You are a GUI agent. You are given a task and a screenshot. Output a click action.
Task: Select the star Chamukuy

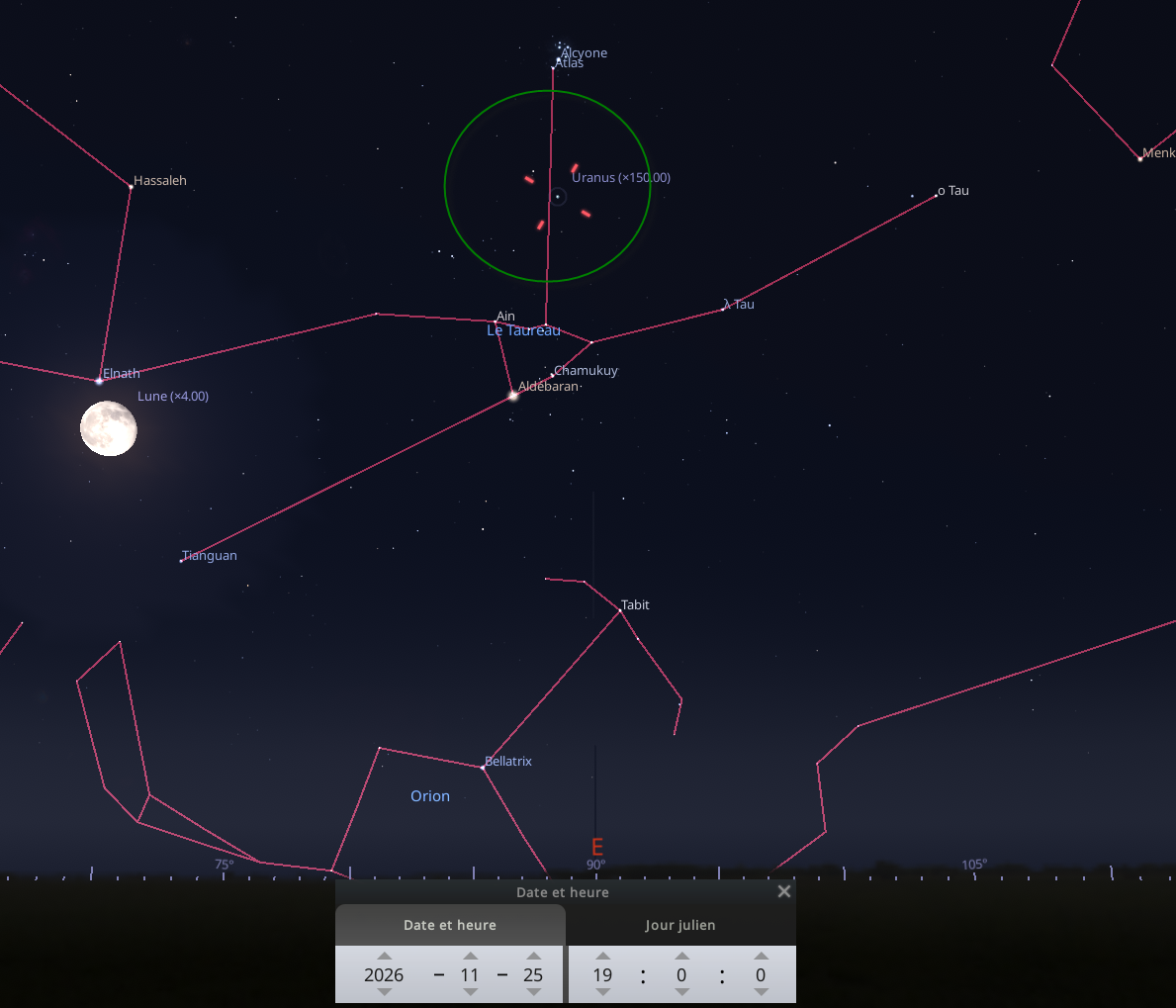553,375
